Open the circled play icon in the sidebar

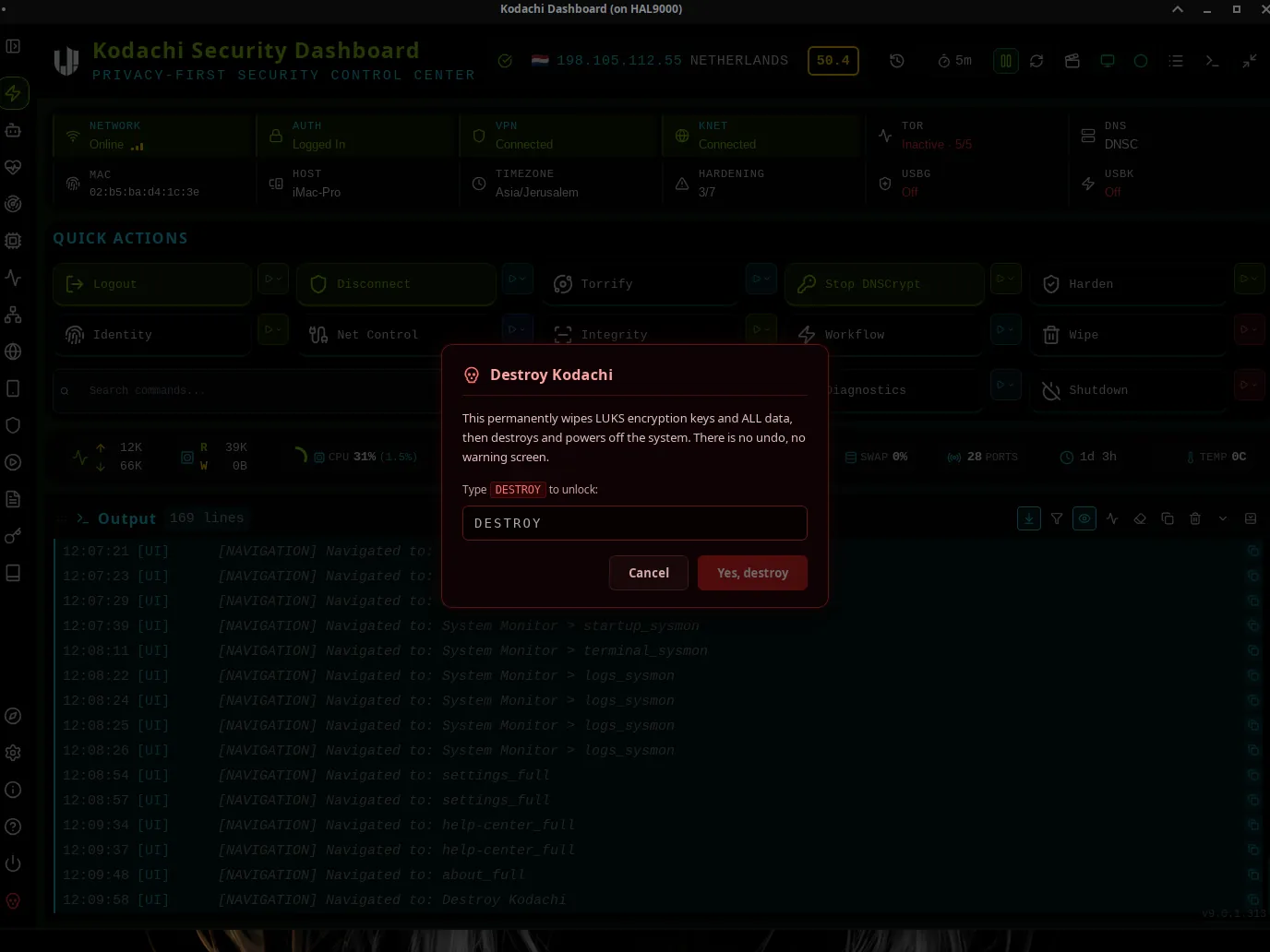click(13, 462)
